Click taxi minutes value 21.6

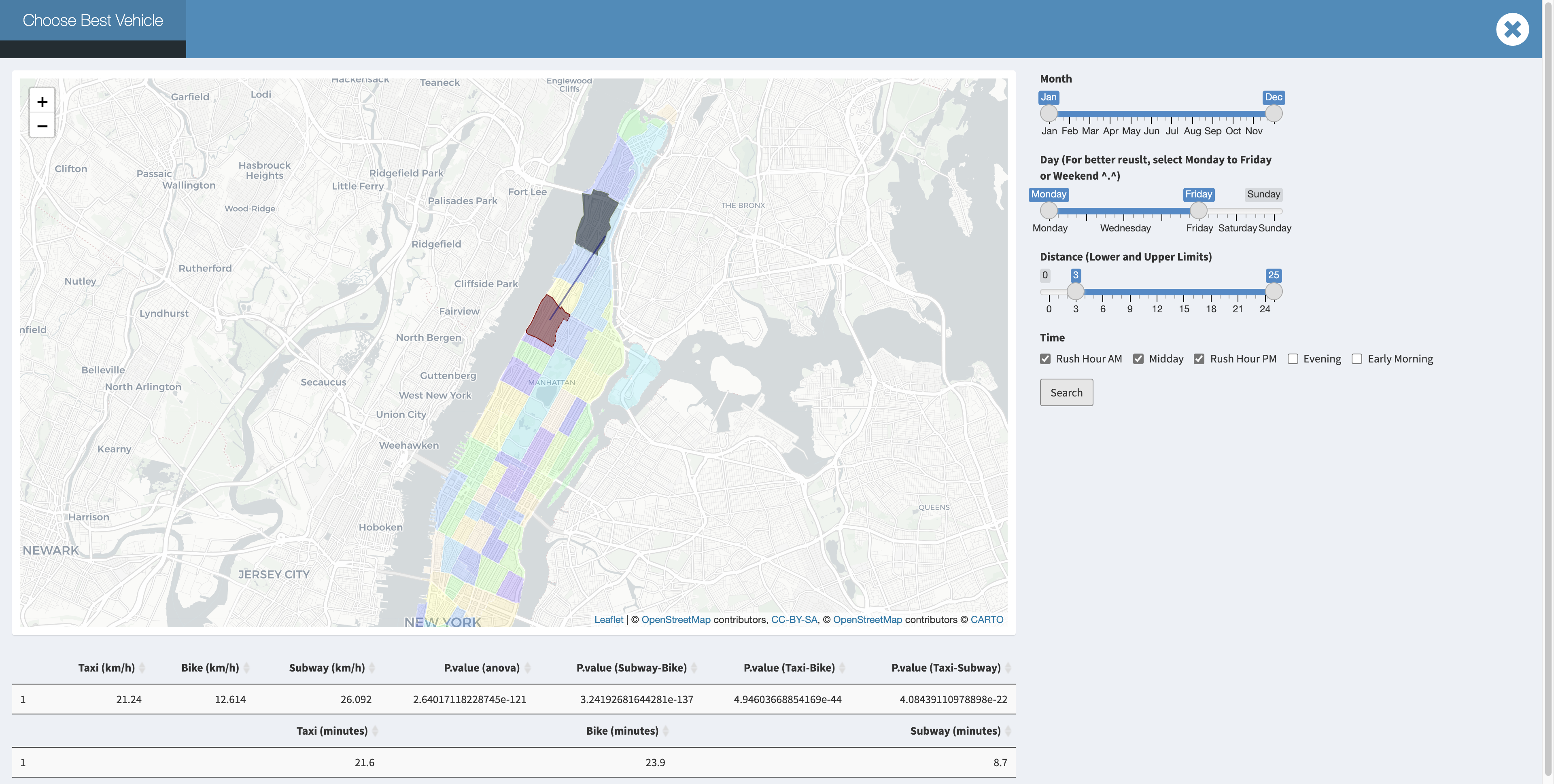click(x=364, y=763)
